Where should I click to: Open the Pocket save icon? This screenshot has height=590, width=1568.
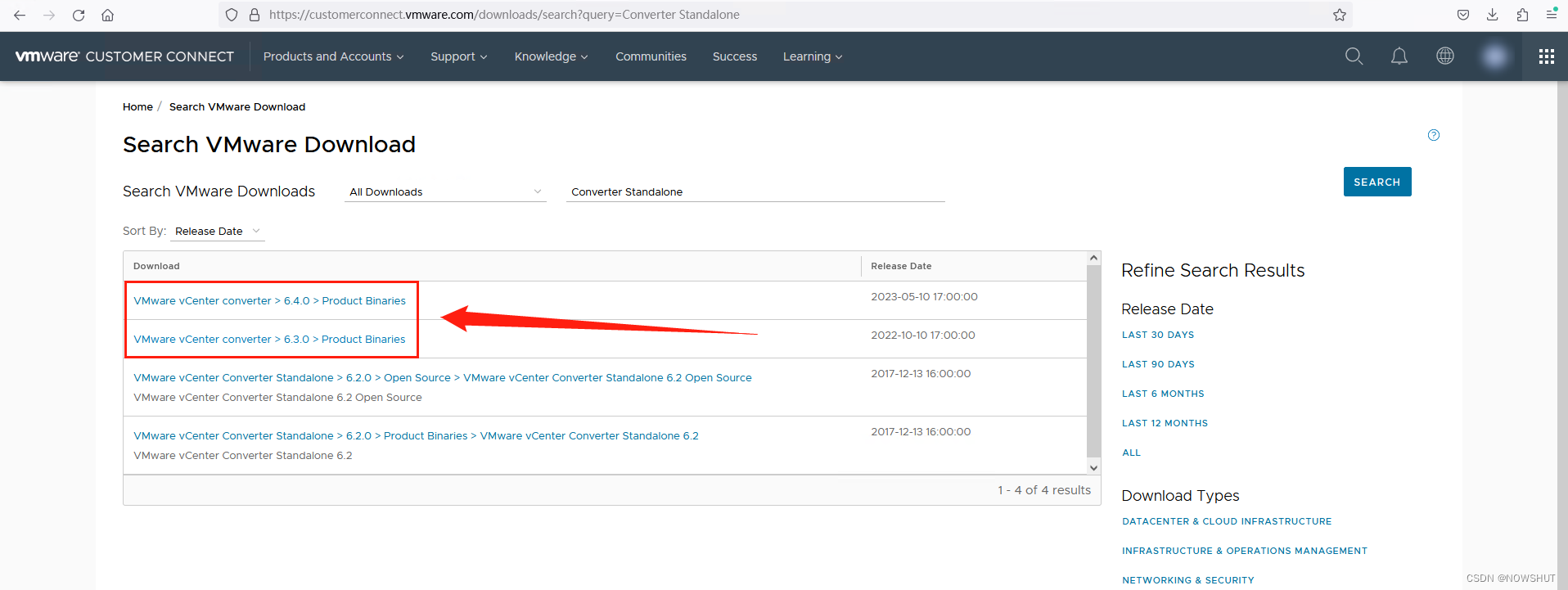pyautogui.click(x=1463, y=15)
